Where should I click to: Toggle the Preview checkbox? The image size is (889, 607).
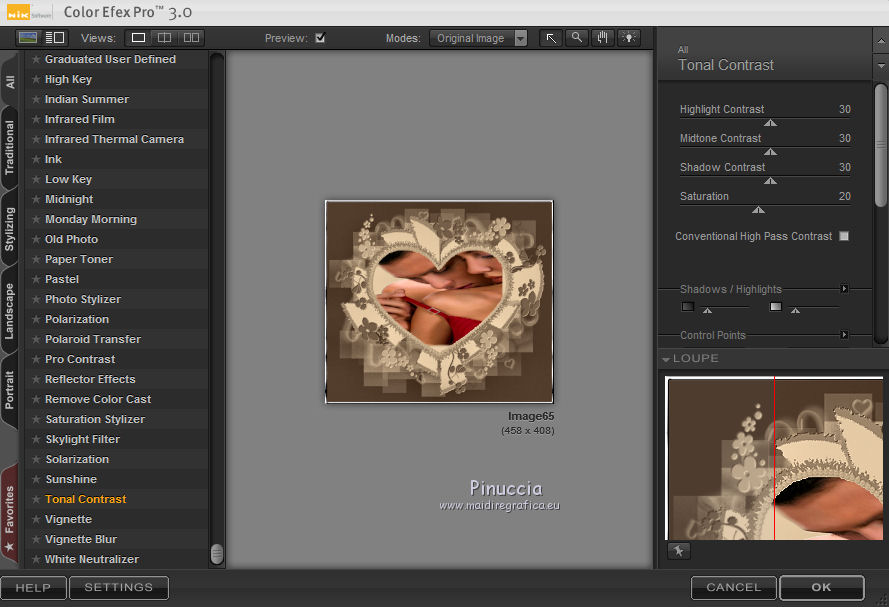click(x=320, y=38)
